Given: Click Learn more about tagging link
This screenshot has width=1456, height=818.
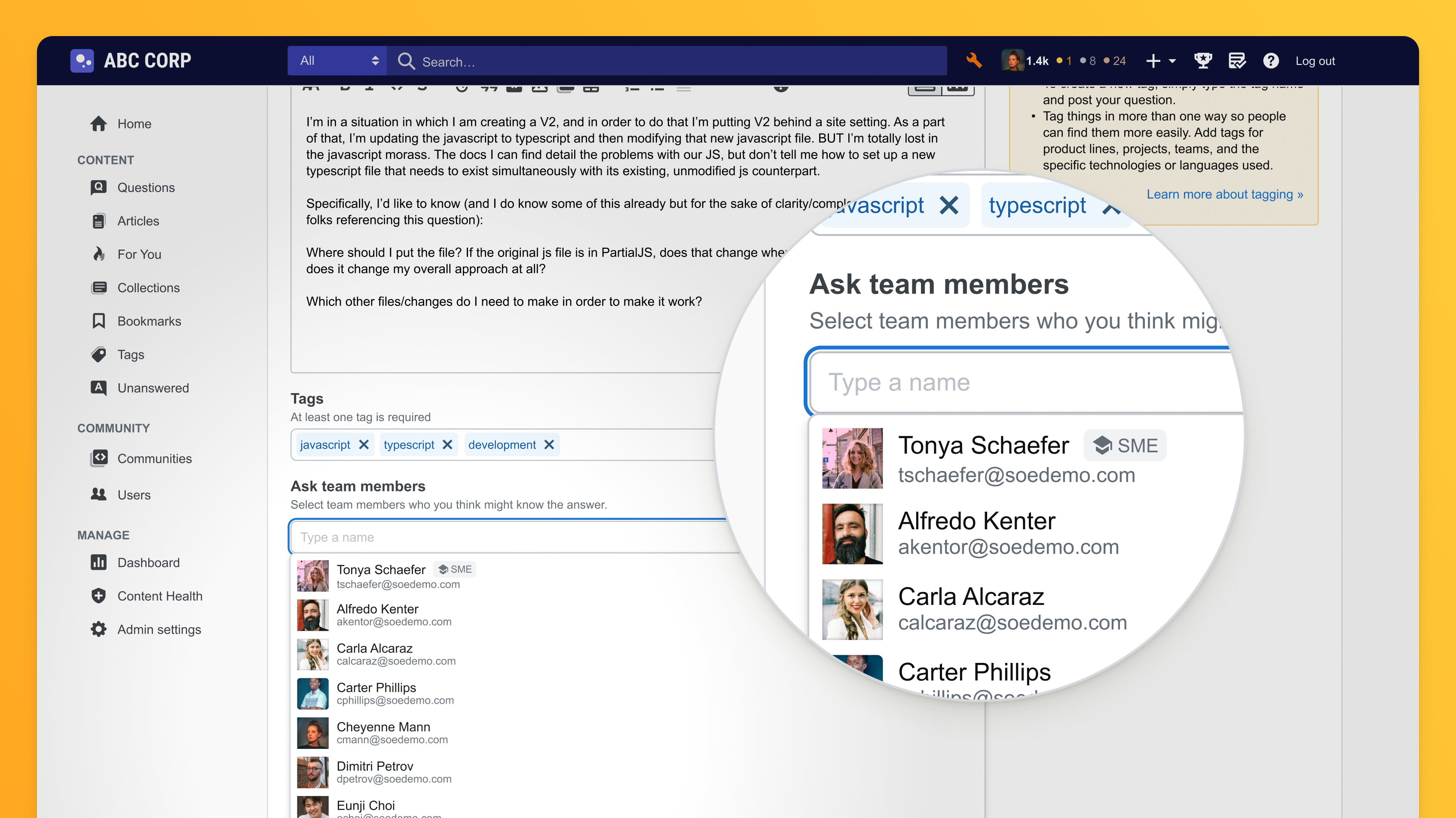Looking at the screenshot, I should (1224, 194).
